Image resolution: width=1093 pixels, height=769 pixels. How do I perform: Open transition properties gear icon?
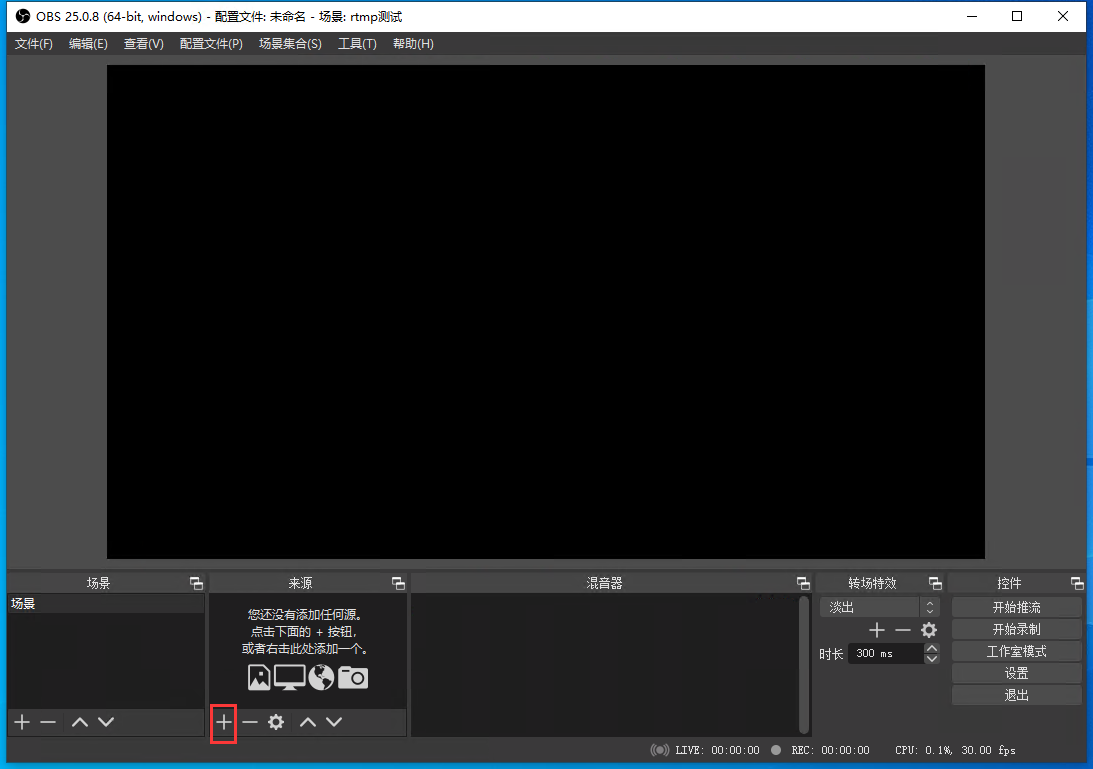928,630
